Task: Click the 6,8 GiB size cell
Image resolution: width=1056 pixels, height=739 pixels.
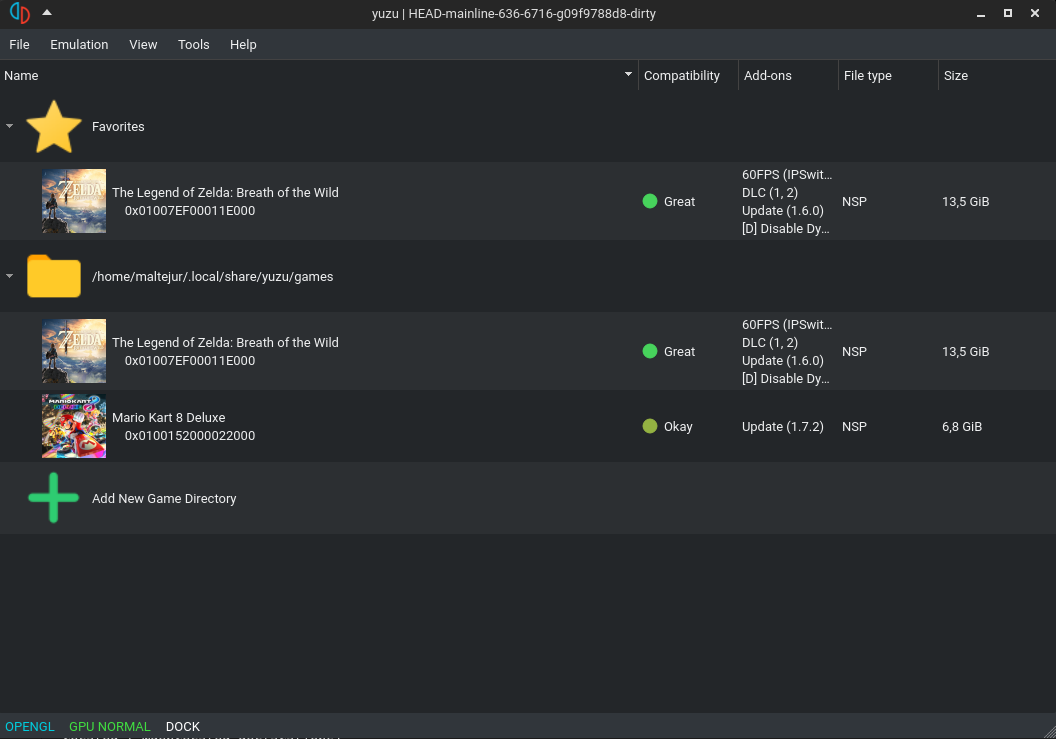Action: tap(962, 426)
